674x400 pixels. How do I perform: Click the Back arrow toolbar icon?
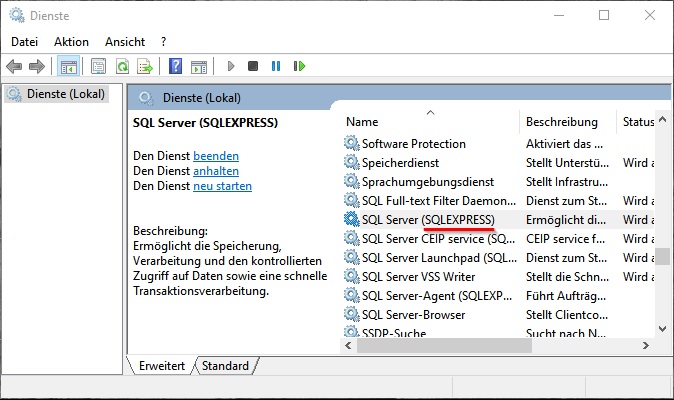[x=14, y=66]
